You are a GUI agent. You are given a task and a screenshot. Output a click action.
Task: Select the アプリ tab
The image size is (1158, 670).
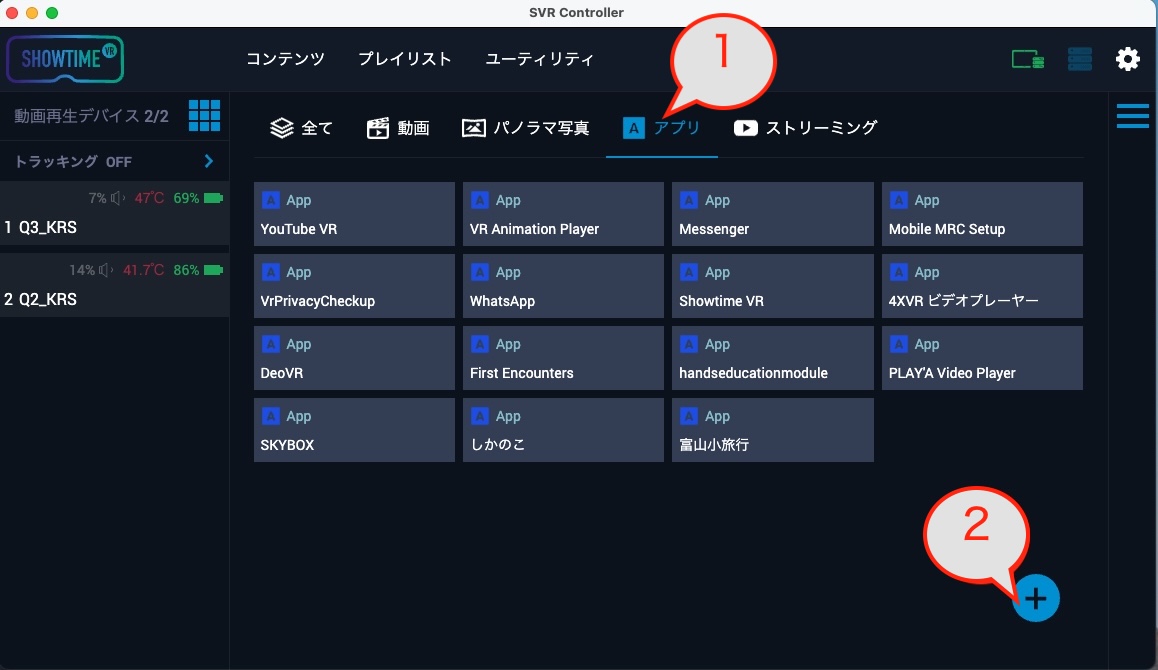click(662, 128)
